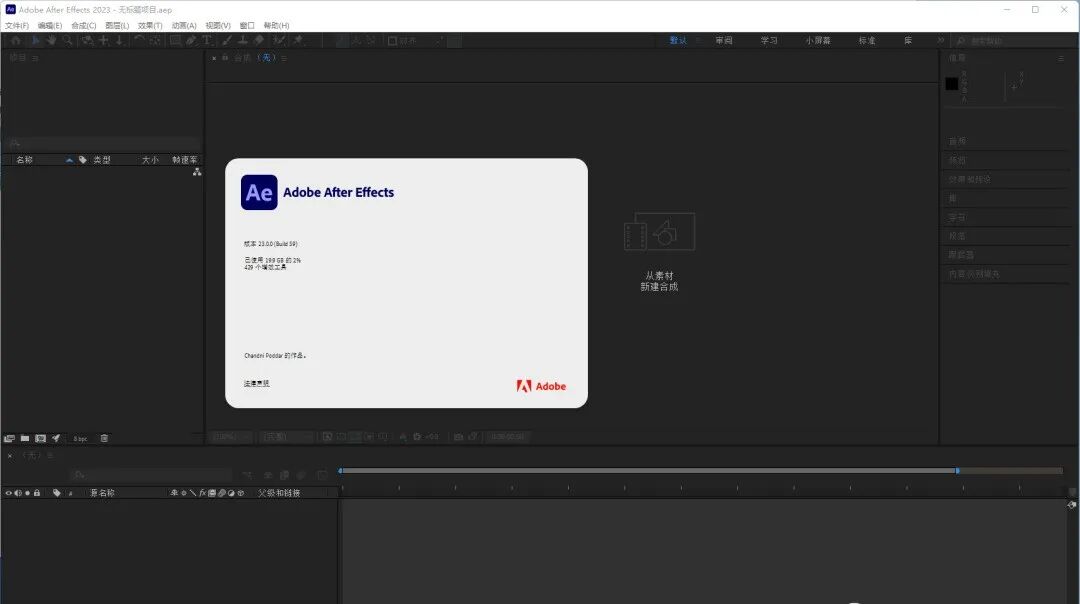Click the black color swatch in Info panel
The width and height of the screenshot is (1080, 604).
pyautogui.click(x=952, y=84)
